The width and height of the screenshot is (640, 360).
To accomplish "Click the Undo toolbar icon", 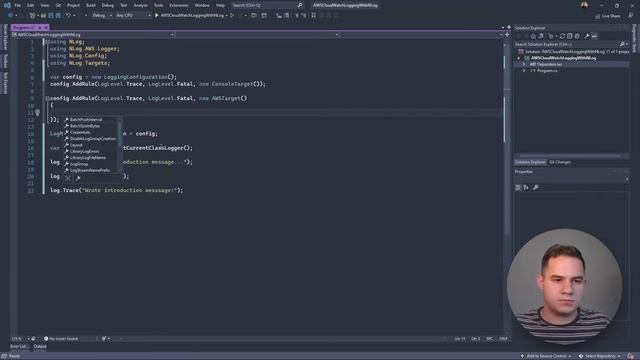I will [x=68, y=15].
